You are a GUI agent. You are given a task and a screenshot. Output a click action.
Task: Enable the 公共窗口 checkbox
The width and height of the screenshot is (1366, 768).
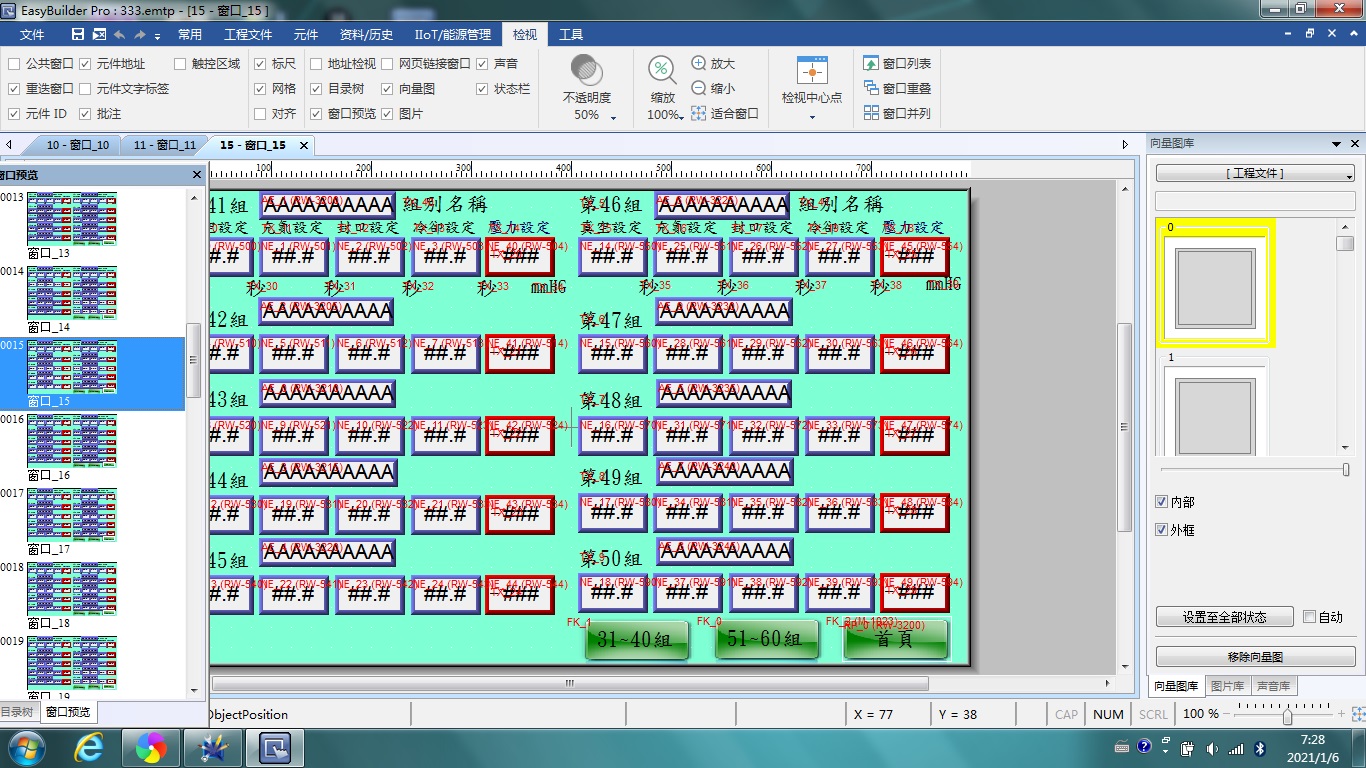pyautogui.click(x=14, y=63)
